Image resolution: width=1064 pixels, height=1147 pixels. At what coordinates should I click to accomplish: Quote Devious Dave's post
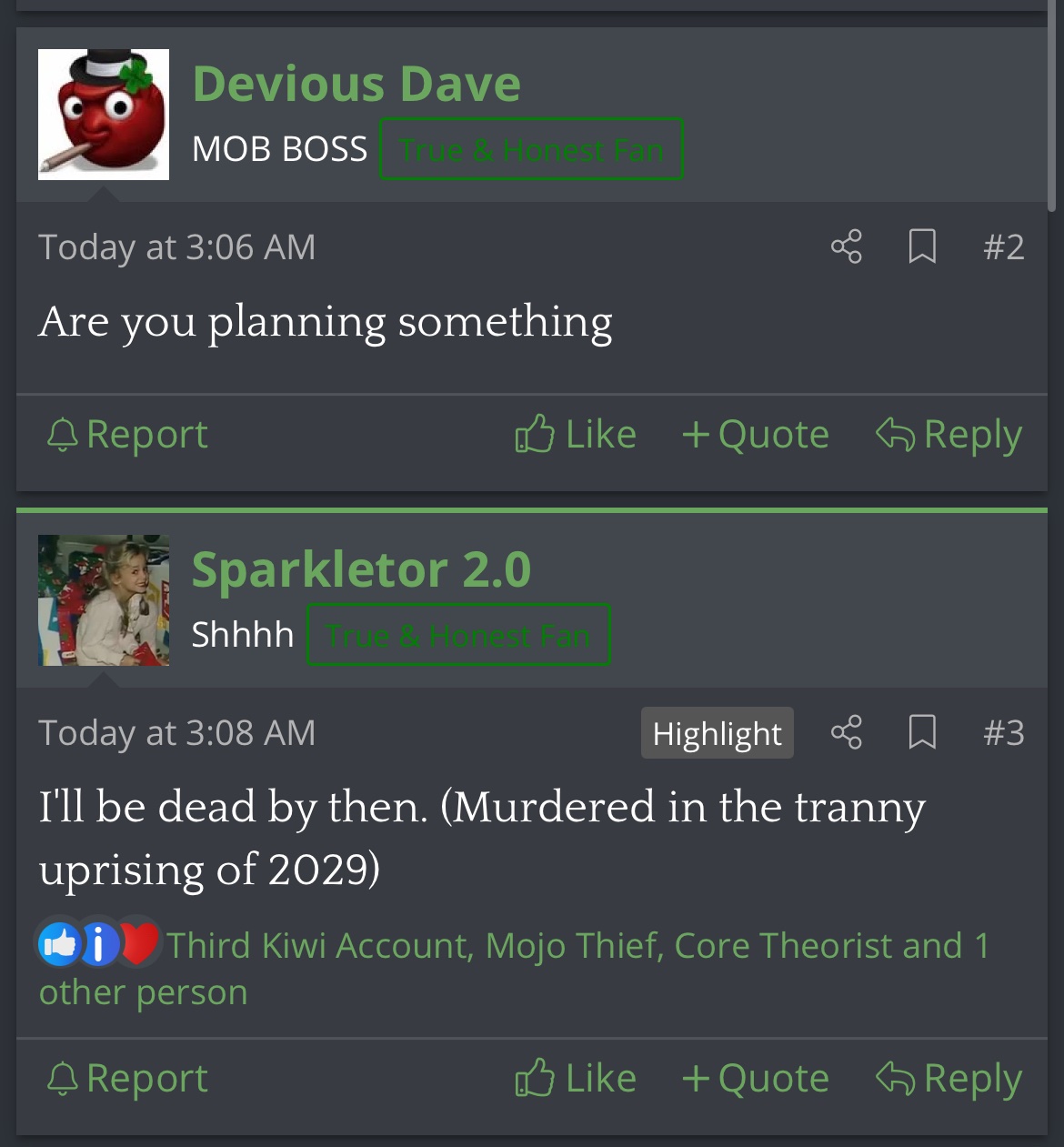pos(755,434)
